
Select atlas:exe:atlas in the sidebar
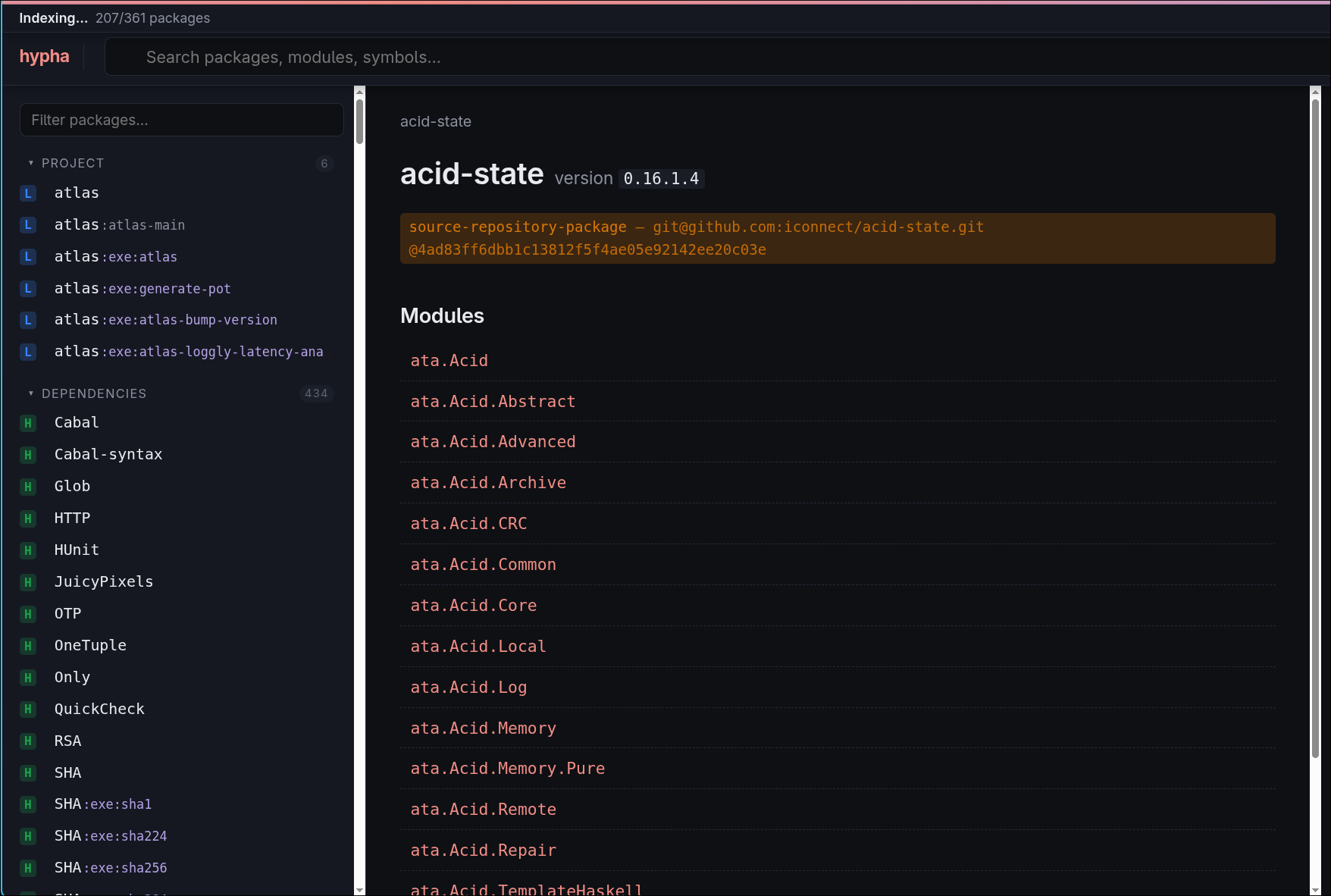(115, 257)
